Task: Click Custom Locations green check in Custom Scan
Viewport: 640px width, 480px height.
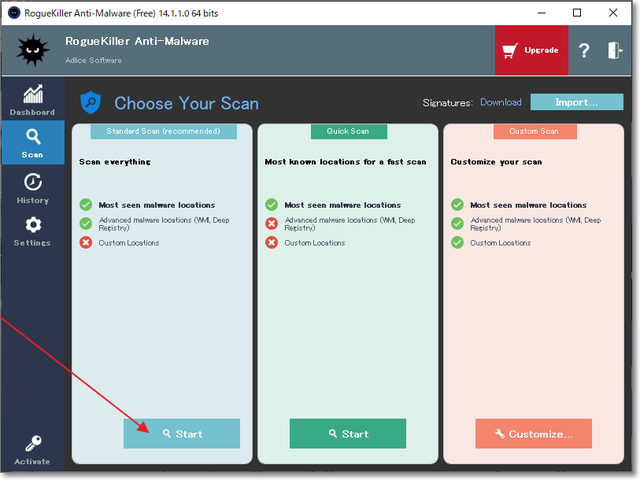Action: click(x=457, y=243)
